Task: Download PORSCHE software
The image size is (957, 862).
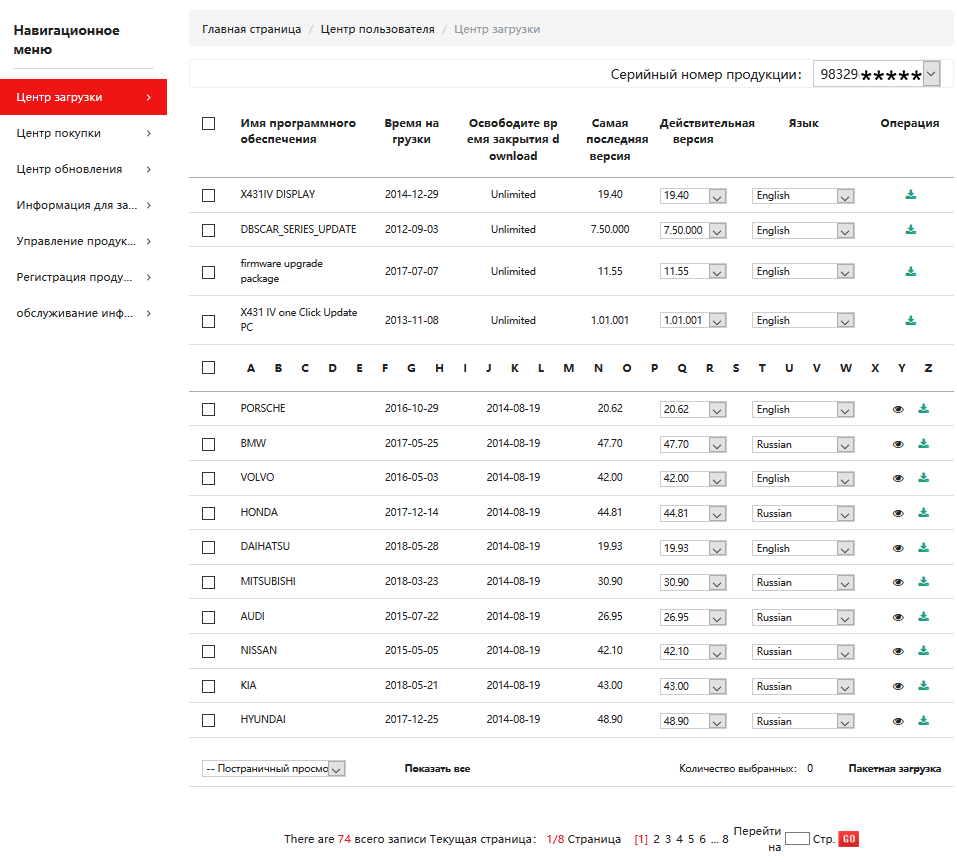Action: (x=923, y=409)
